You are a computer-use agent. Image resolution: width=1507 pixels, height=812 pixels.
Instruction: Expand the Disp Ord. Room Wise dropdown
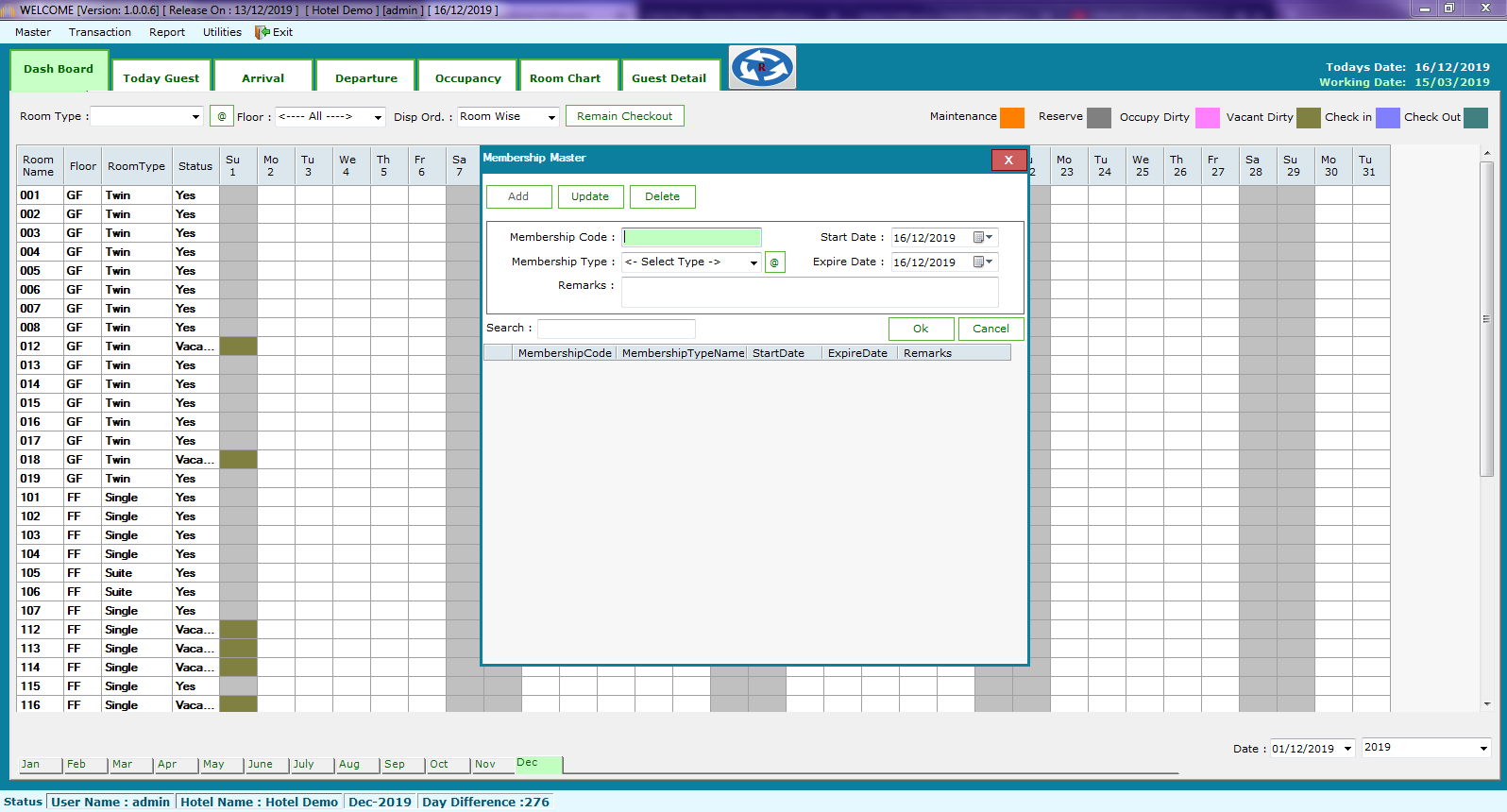point(551,117)
